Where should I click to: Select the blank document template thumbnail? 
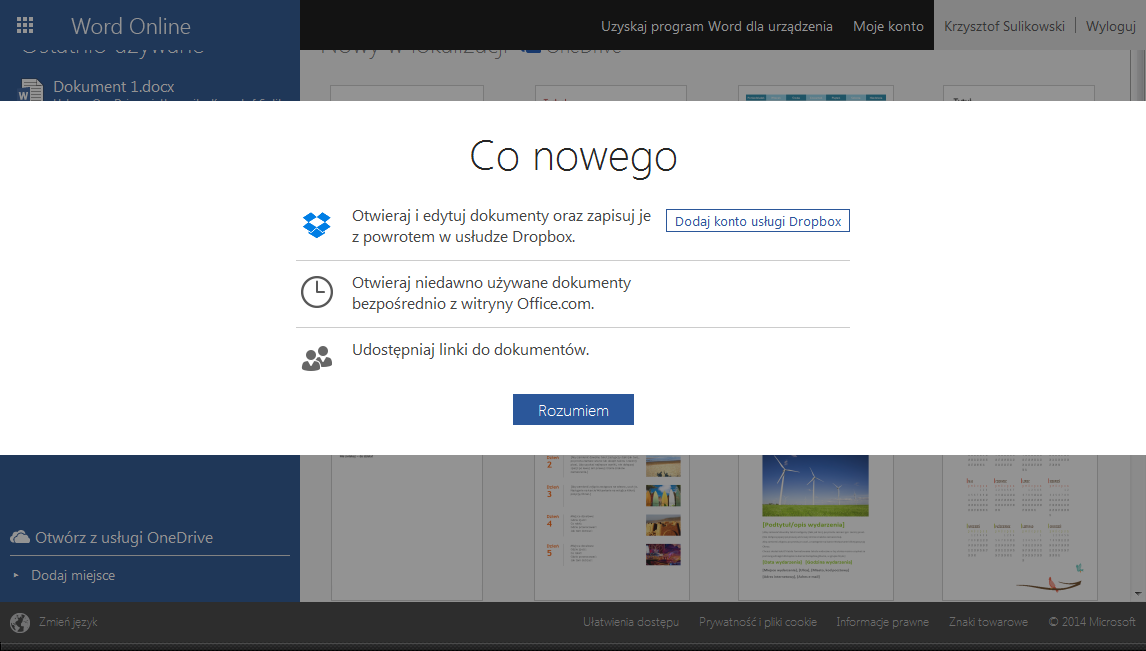point(406,527)
